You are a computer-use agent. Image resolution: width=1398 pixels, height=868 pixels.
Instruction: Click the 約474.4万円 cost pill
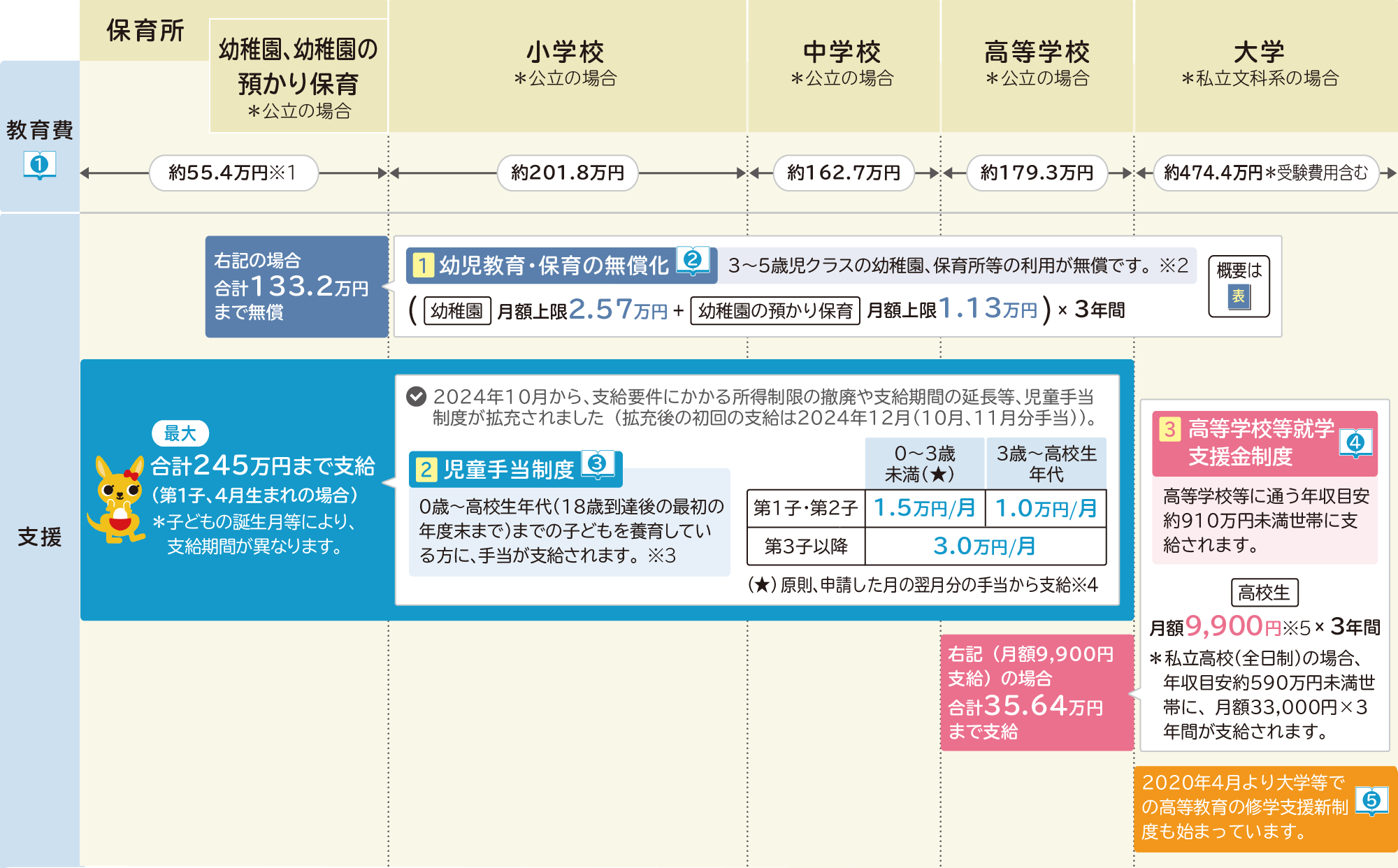(x=1266, y=173)
